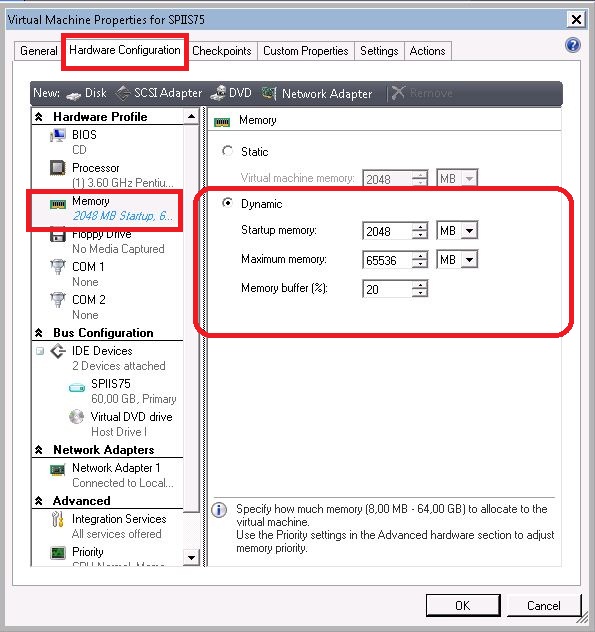Decrease Startup memory with down spinner
The image size is (595, 632).
(420, 235)
